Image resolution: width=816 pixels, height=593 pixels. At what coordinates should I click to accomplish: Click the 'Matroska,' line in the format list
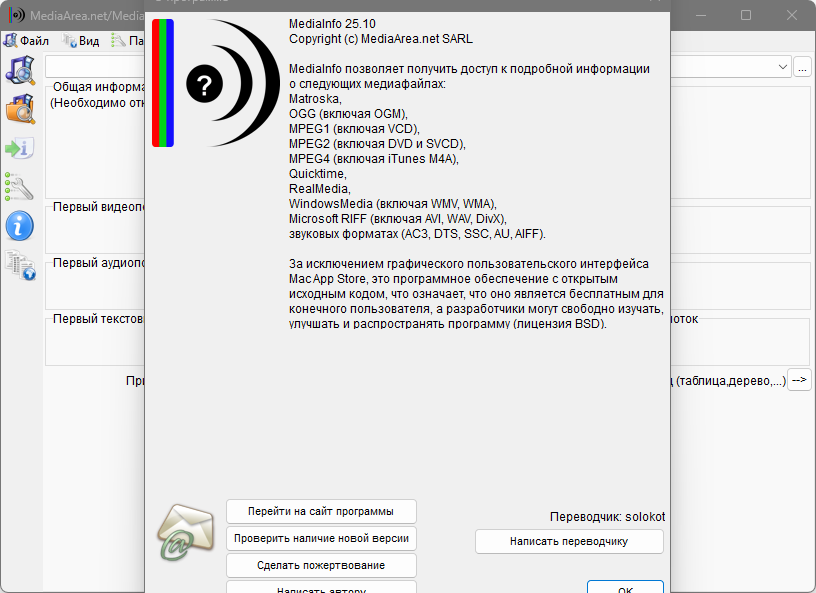[315, 99]
